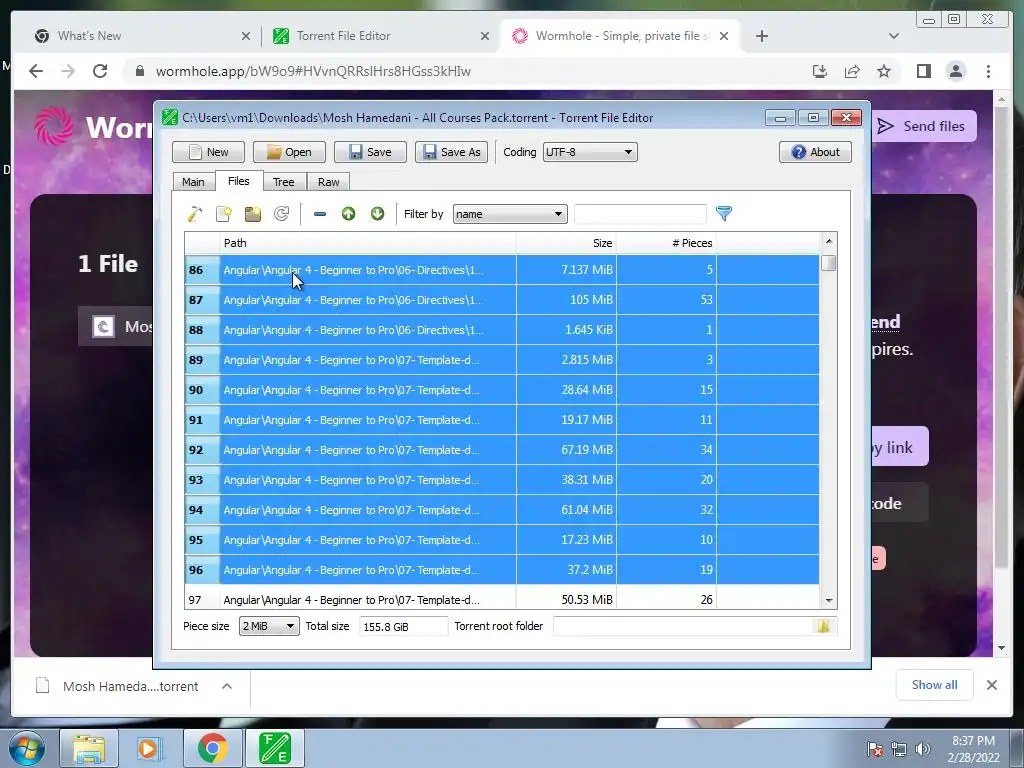Bookmark this page with star icon
The height and width of the screenshot is (768, 1024).
[884, 71]
